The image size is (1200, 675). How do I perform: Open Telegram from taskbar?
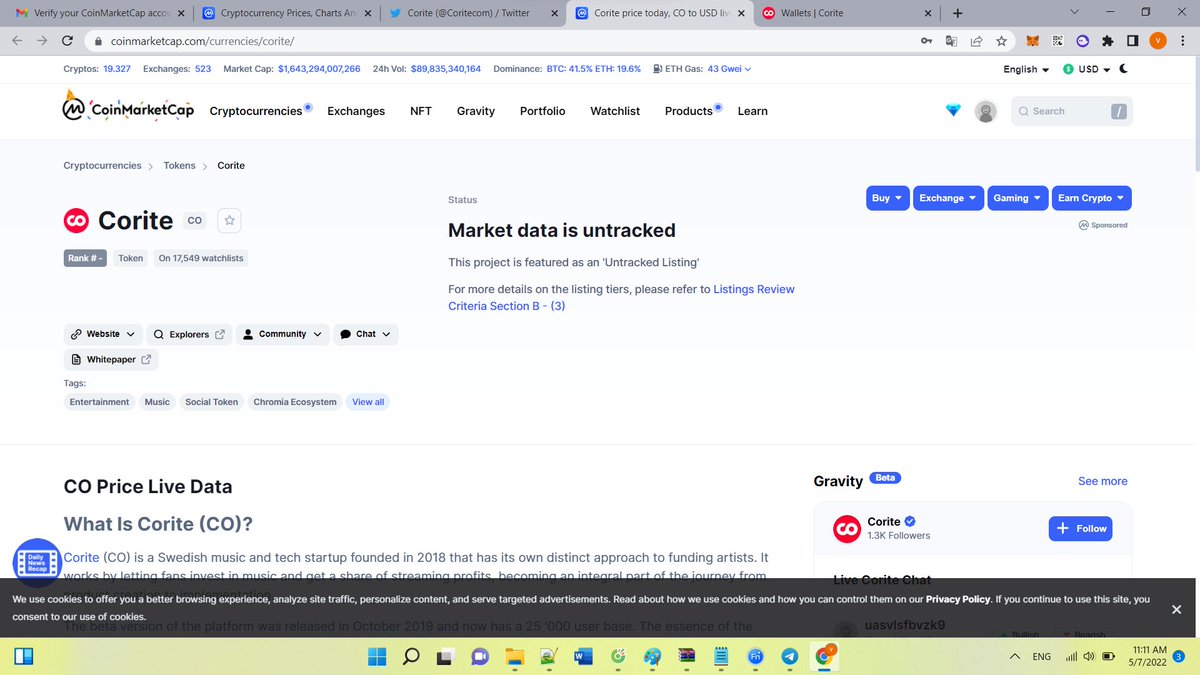790,656
